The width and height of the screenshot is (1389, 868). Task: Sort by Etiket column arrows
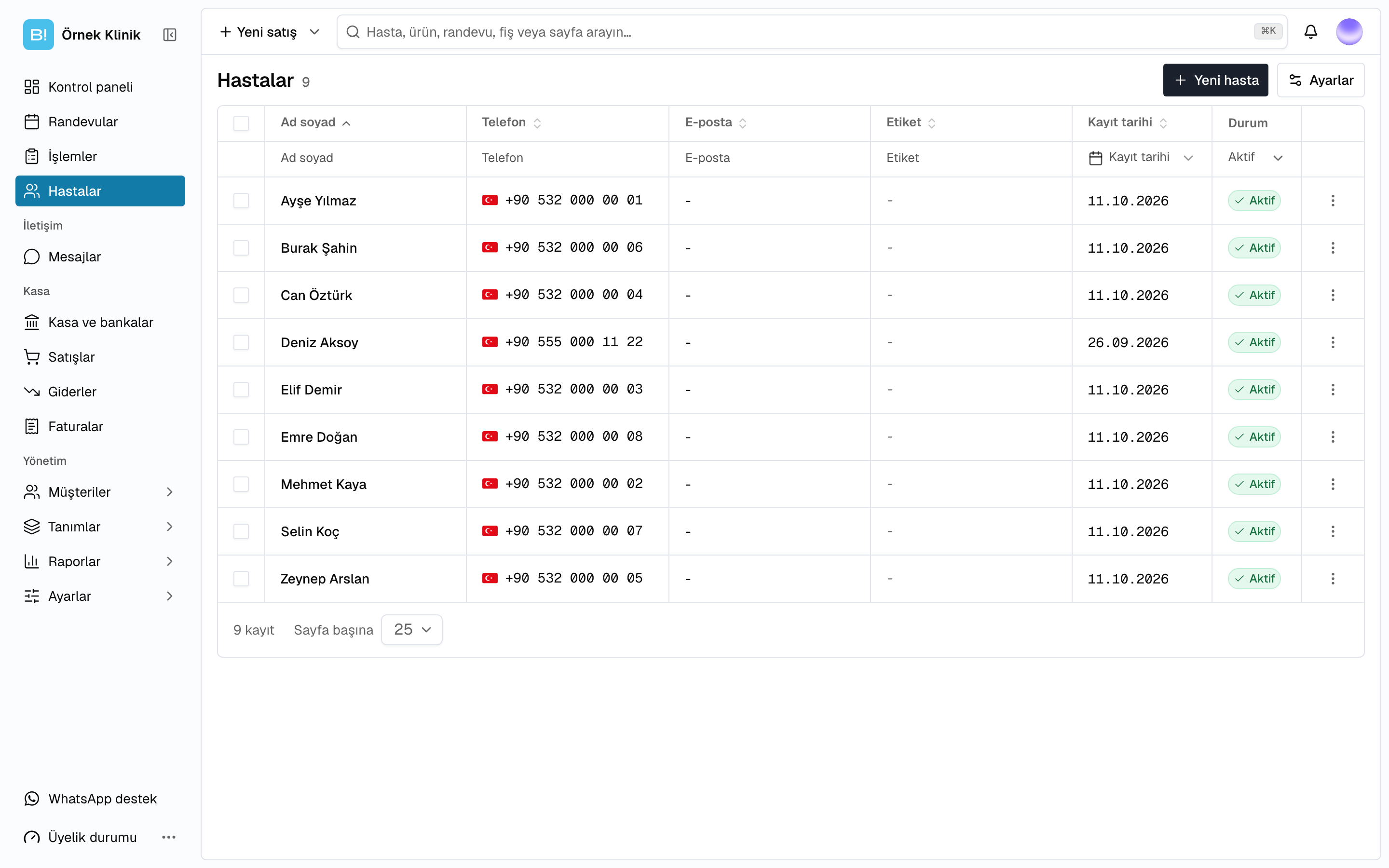tap(932, 123)
